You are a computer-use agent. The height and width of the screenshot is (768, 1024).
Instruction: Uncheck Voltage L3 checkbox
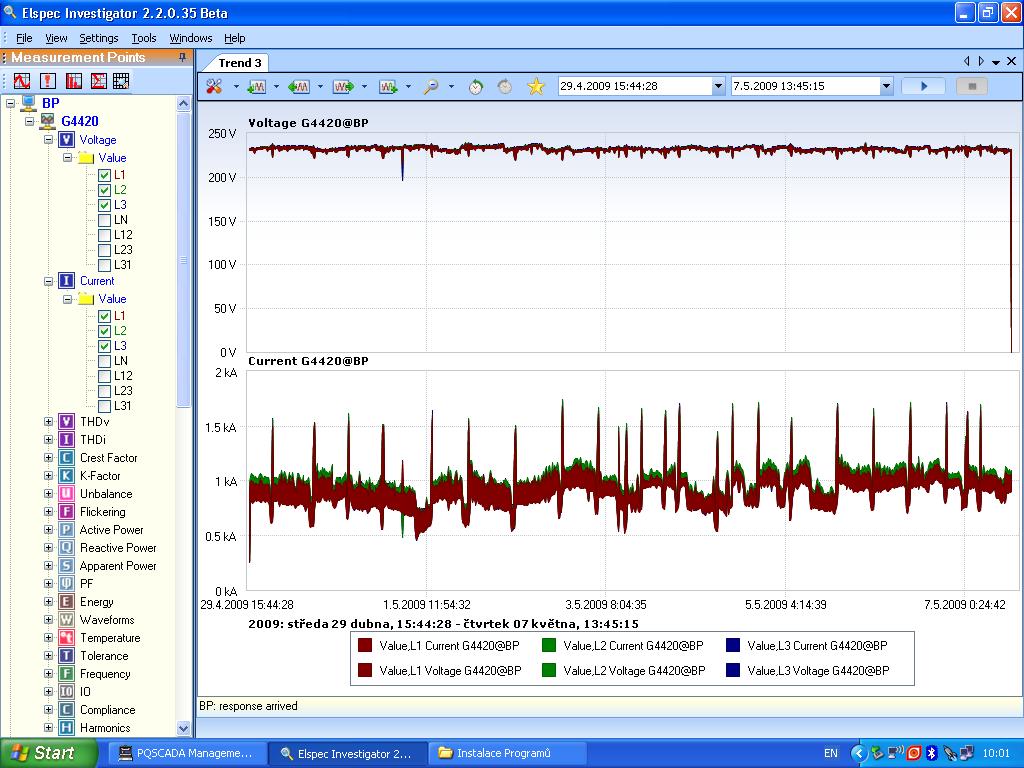point(104,205)
